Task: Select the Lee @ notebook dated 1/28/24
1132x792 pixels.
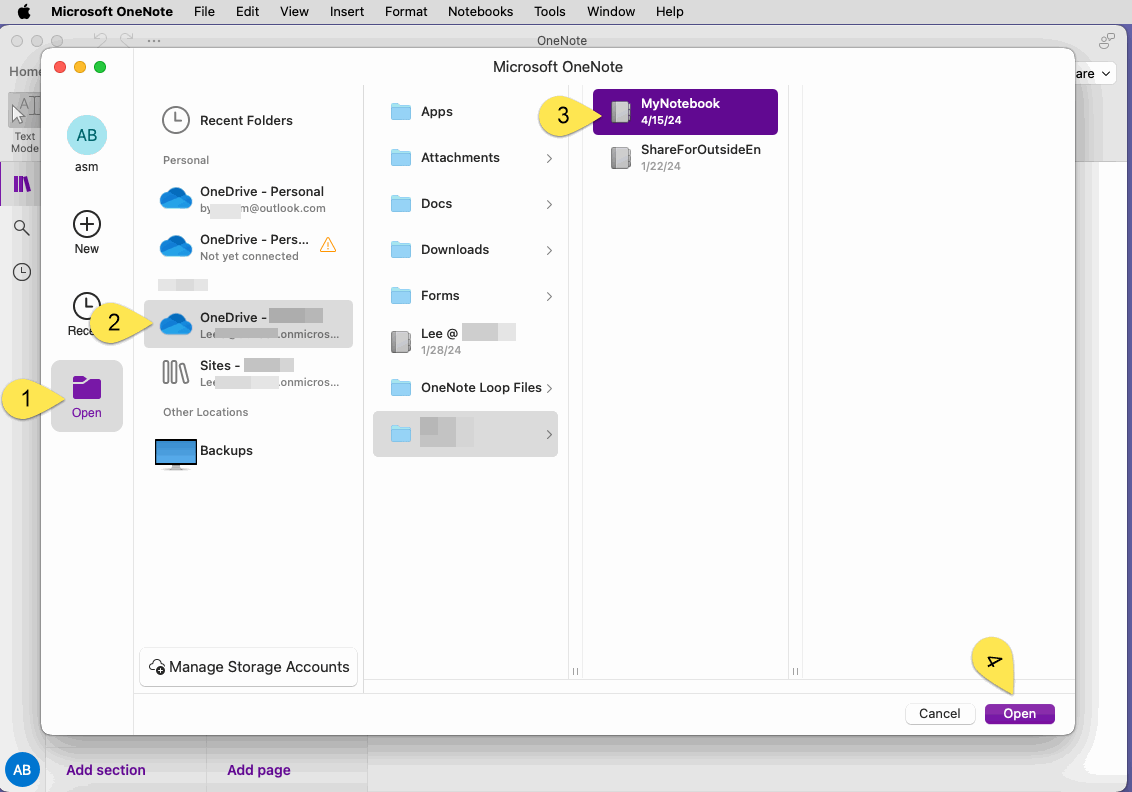Action: coord(465,341)
